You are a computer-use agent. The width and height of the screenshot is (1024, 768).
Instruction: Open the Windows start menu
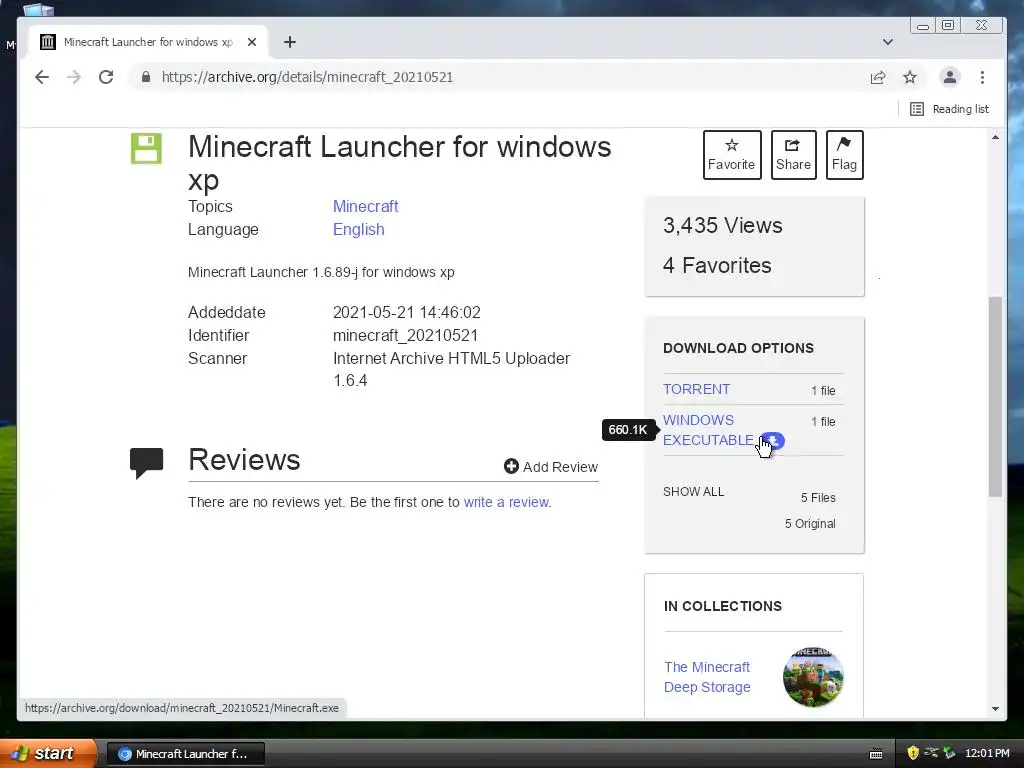[x=47, y=753]
